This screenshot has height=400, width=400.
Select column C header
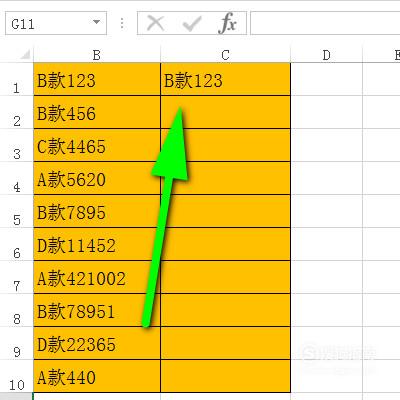(x=225, y=55)
